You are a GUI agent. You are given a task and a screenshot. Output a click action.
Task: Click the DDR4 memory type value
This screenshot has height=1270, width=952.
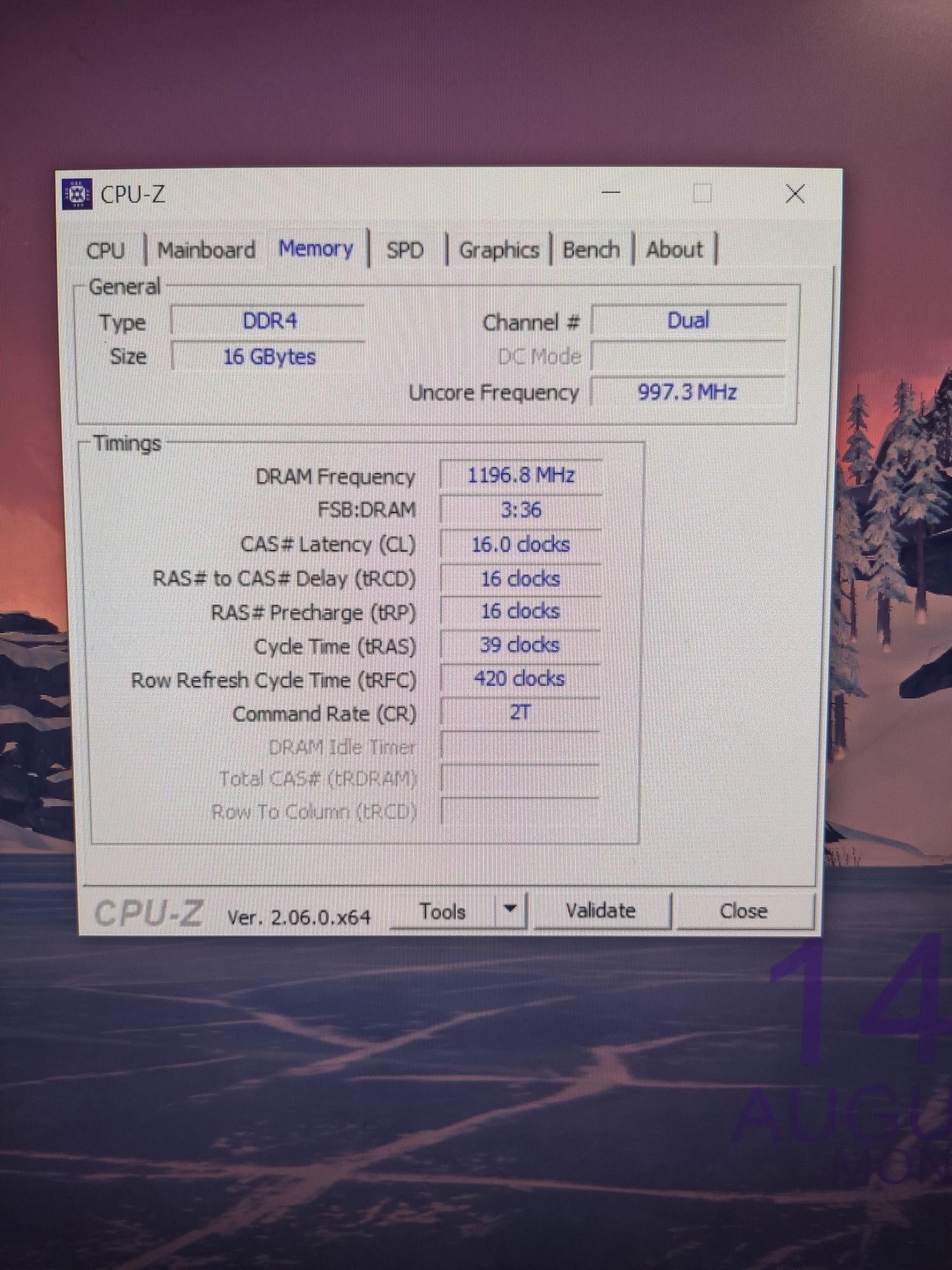269,321
